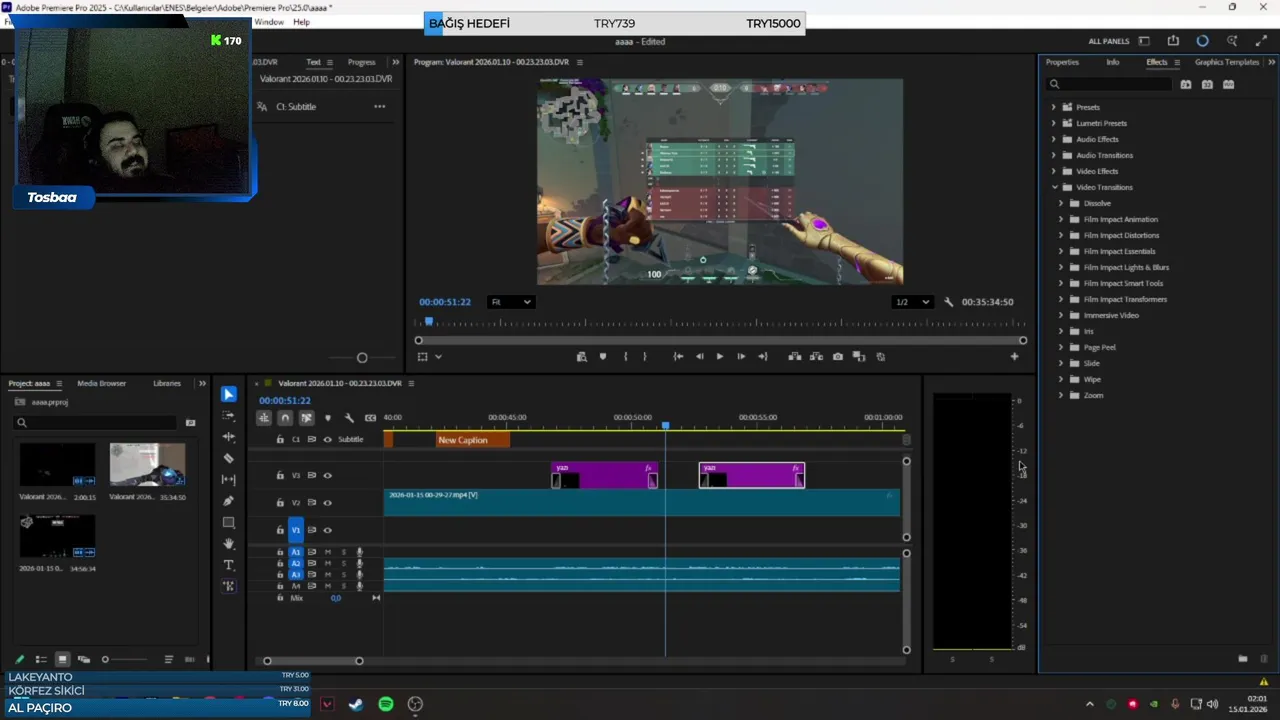Click the Effects panel search field

tap(1110, 85)
